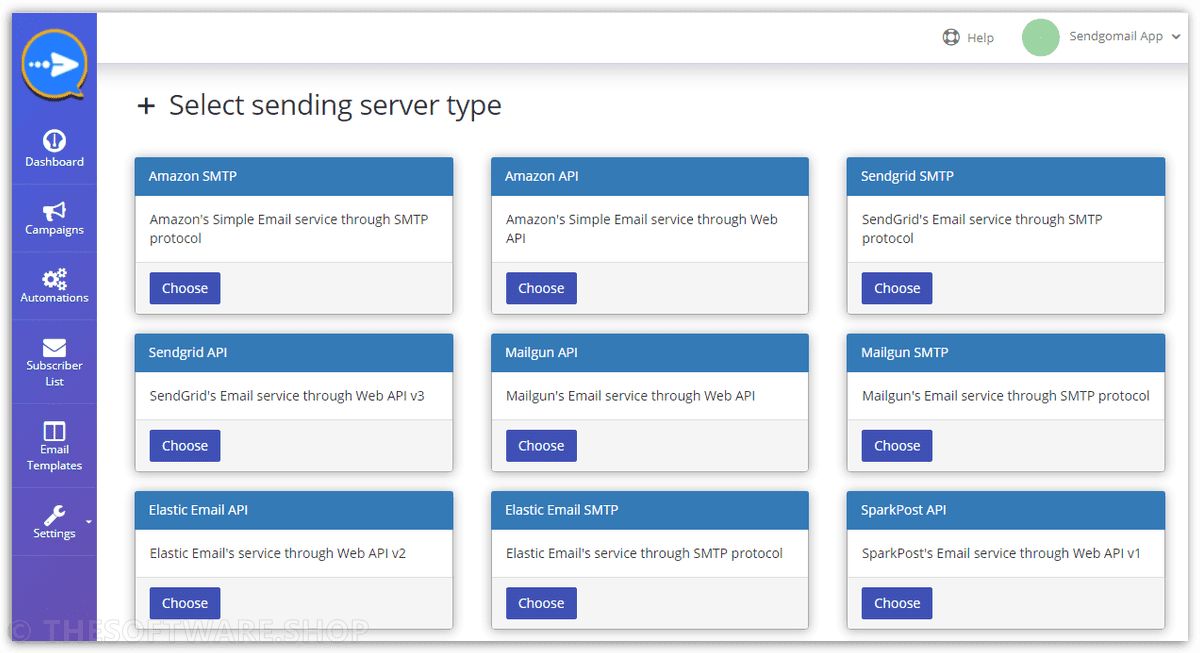Click 'SendGrid's Email service through Web API v3'

pyautogui.click(x=287, y=396)
